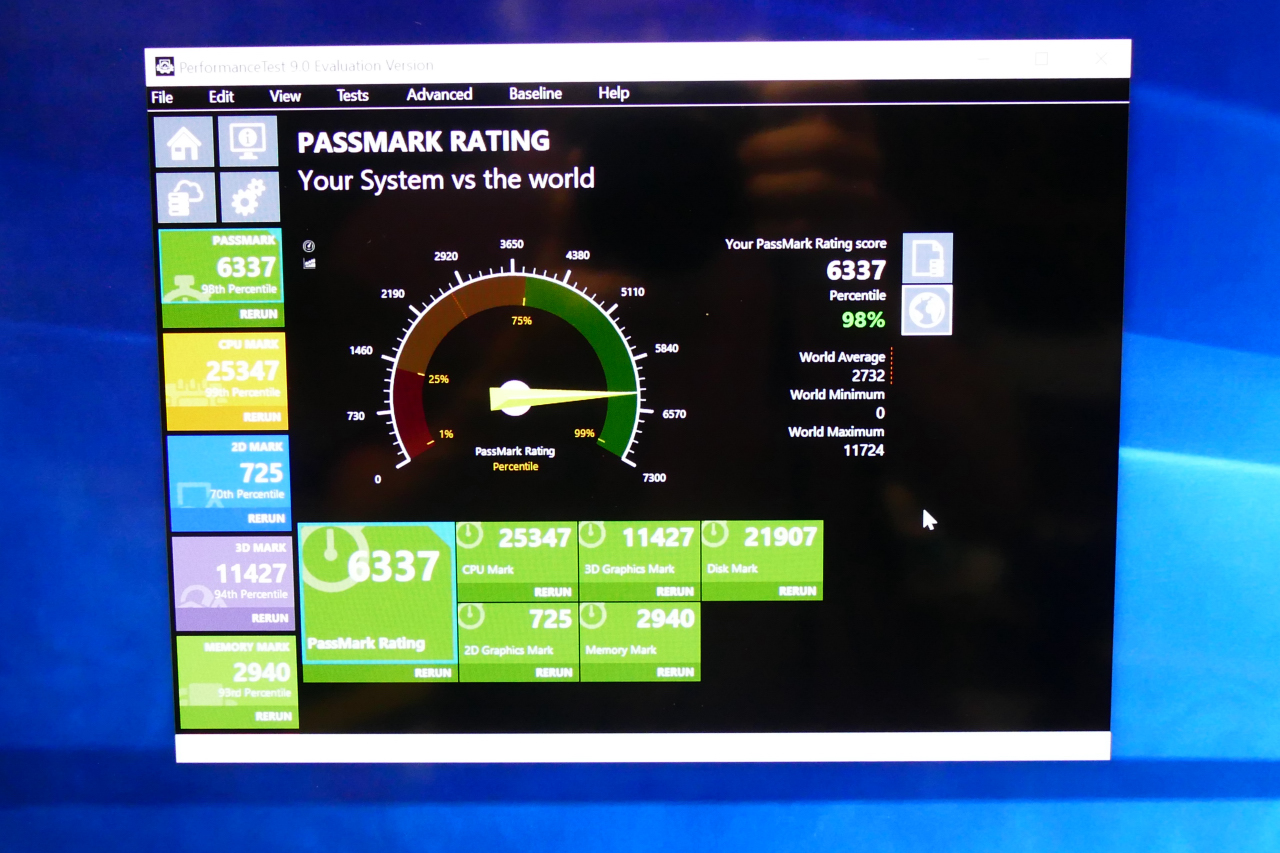Rerun the MEMORY MARK test from the sidebar
The image size is (1280, 853).
[x=273, y=716]
